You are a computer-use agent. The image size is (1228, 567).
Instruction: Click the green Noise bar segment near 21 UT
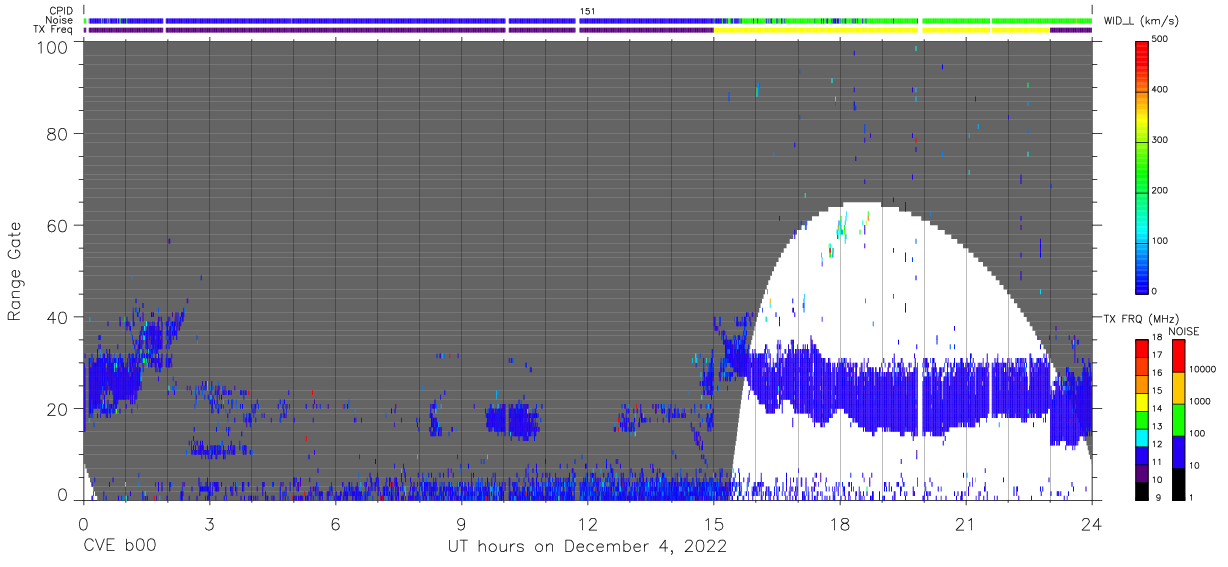(x=956, y=20)
